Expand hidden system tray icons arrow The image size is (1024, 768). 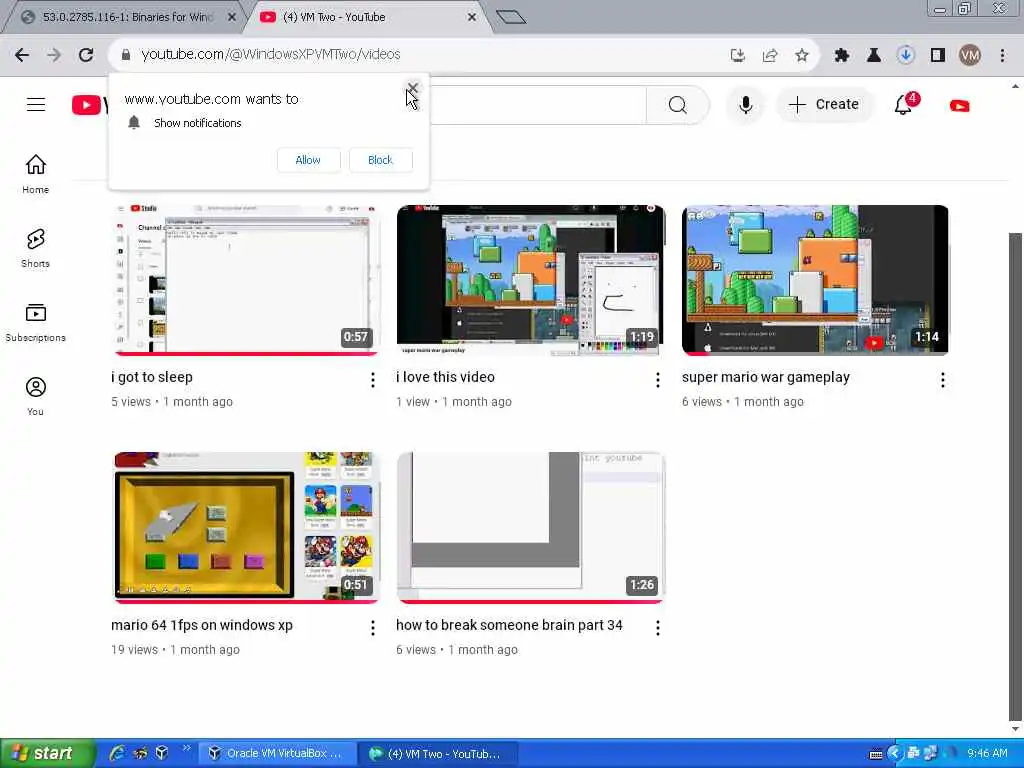point(894,754)
